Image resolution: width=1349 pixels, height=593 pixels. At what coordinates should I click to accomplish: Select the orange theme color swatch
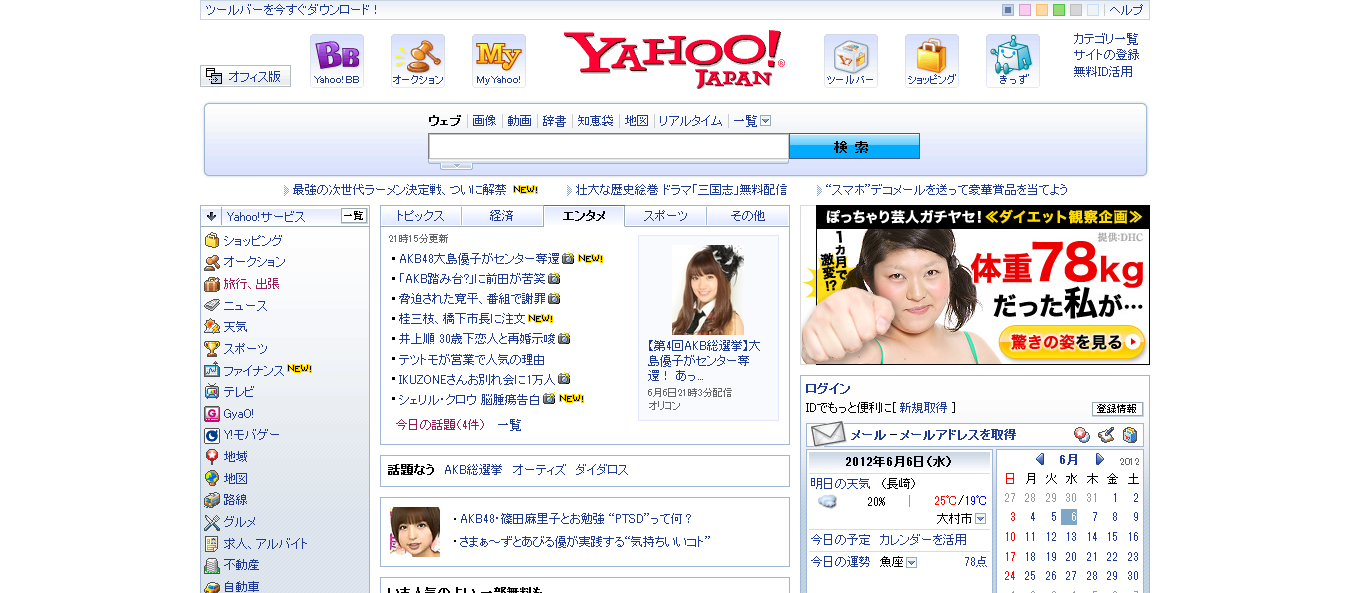(x=1042, y=10)
